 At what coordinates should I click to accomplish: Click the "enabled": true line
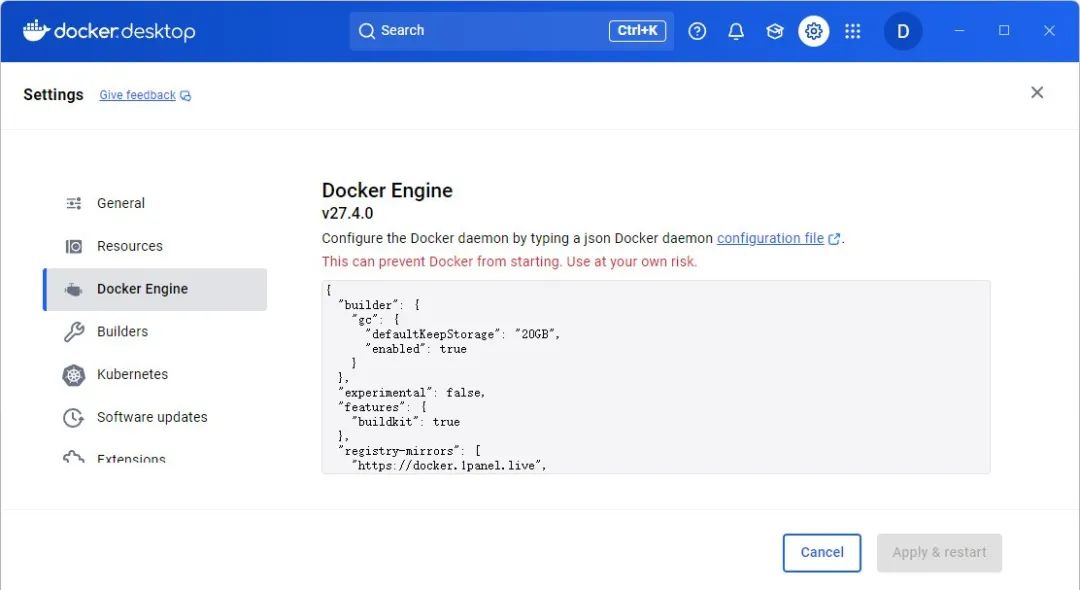coord(415,349)
